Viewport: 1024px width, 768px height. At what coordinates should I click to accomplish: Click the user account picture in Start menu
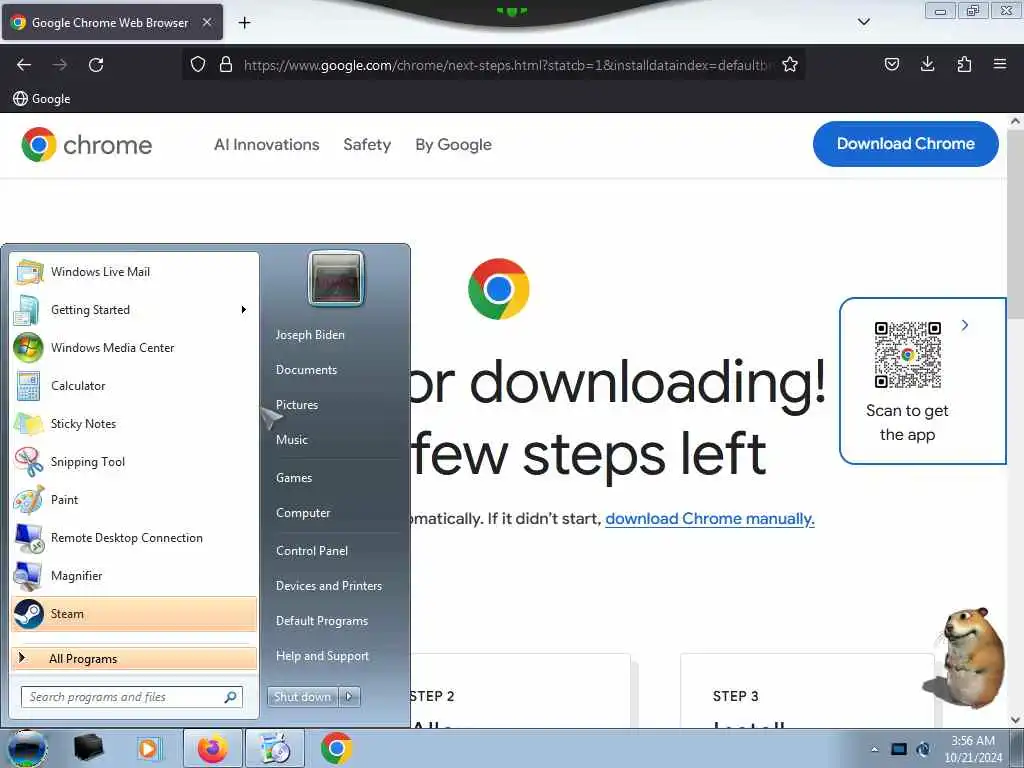point(336,279)
